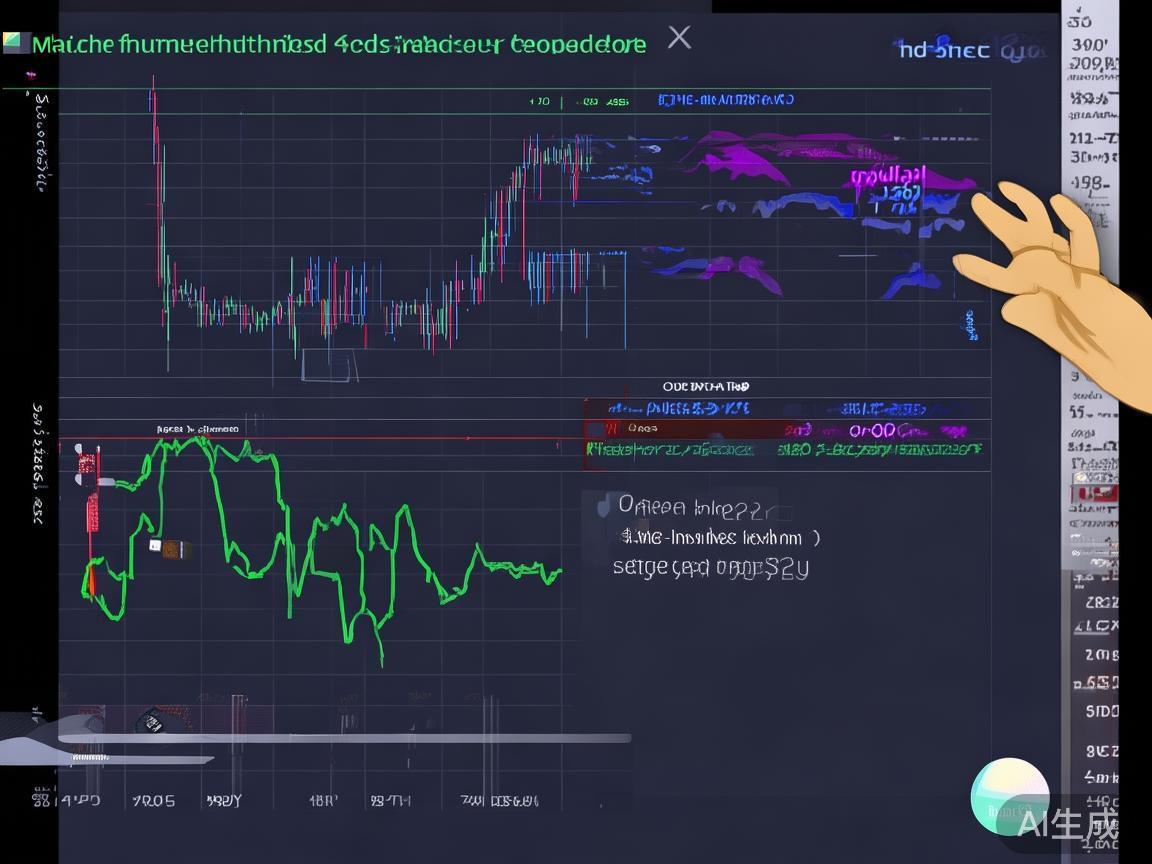This screenshot has width=1152, height=864.
Task: Click the red highlighted price in right price scale
Action: click(x=1092, y=494)
